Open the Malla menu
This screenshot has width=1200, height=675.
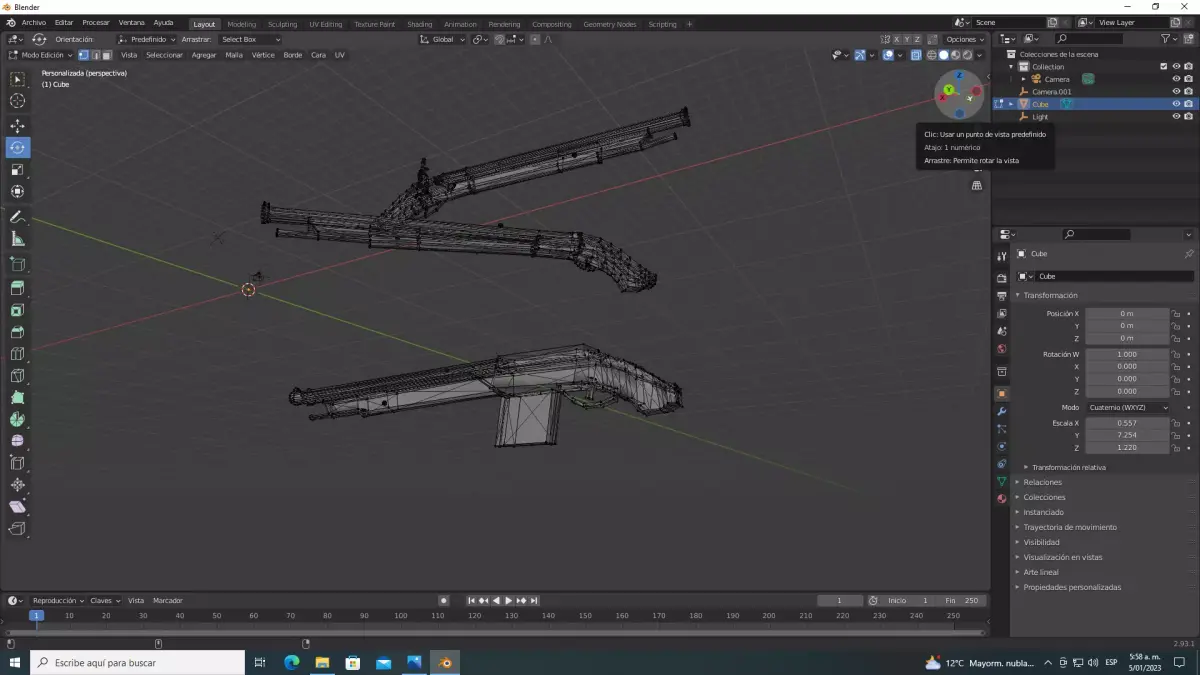click(x=234, y=55)
